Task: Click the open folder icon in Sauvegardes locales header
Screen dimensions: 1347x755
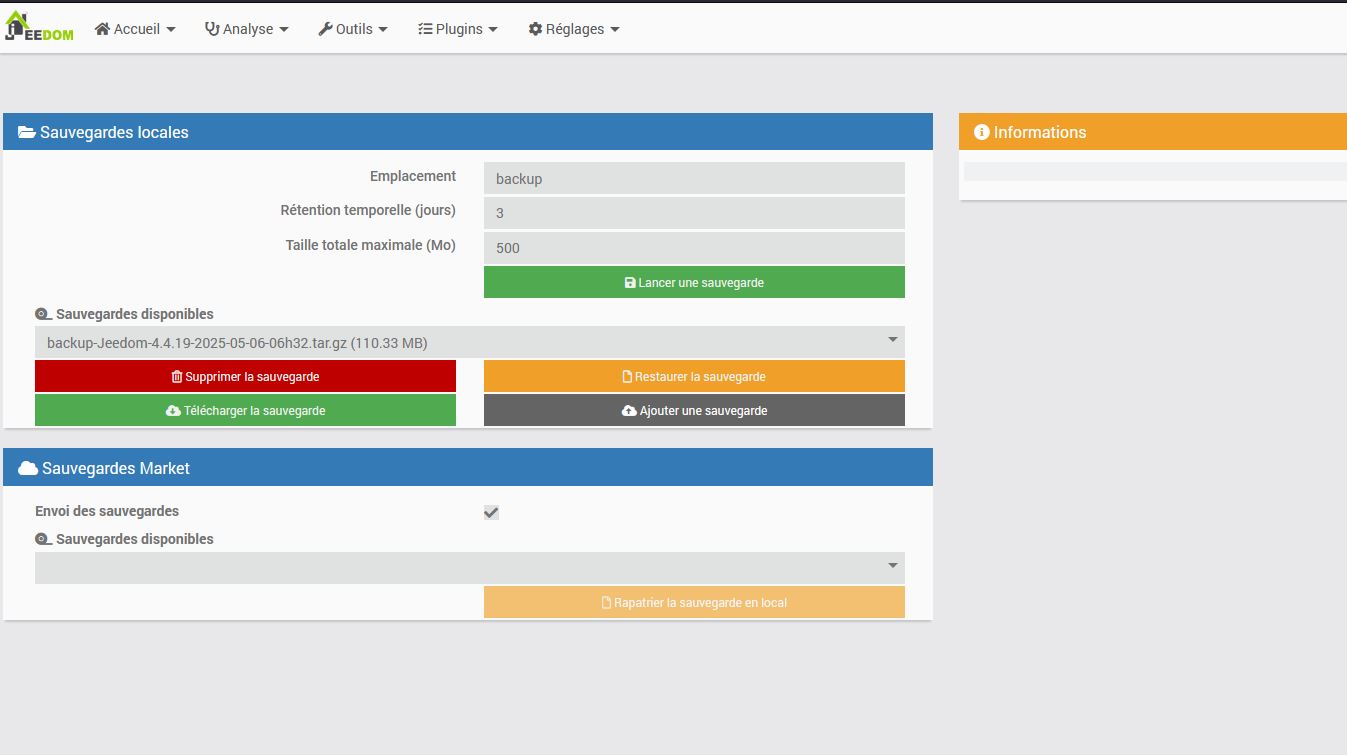Action: (27, 132)
